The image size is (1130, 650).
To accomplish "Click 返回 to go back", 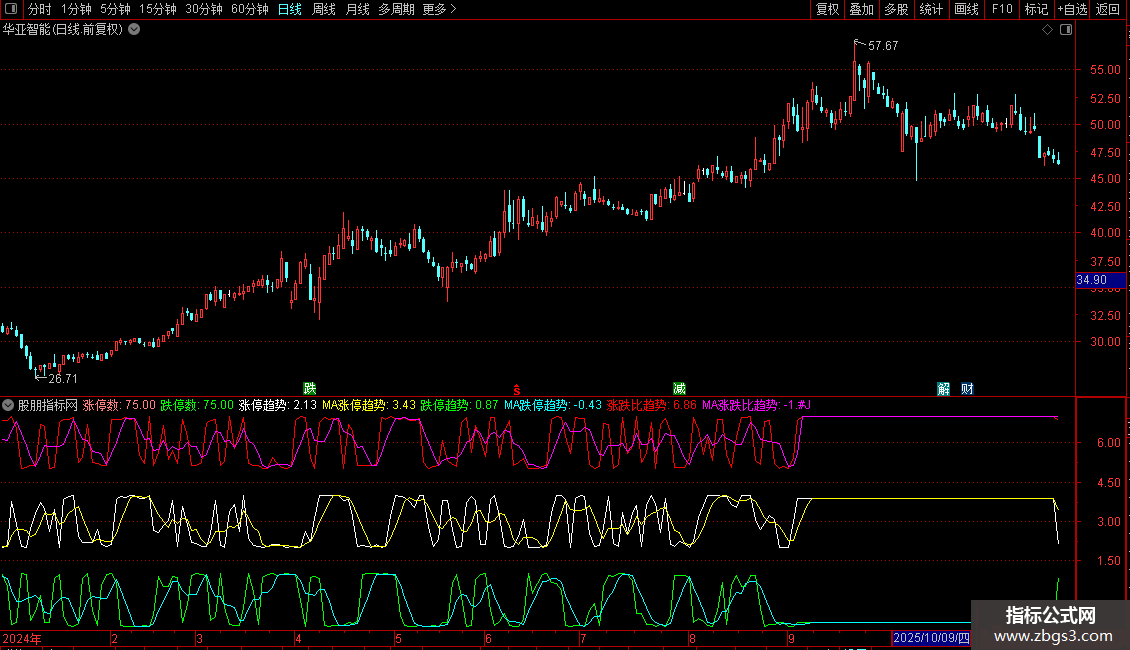I will (x=1108, y=9).
